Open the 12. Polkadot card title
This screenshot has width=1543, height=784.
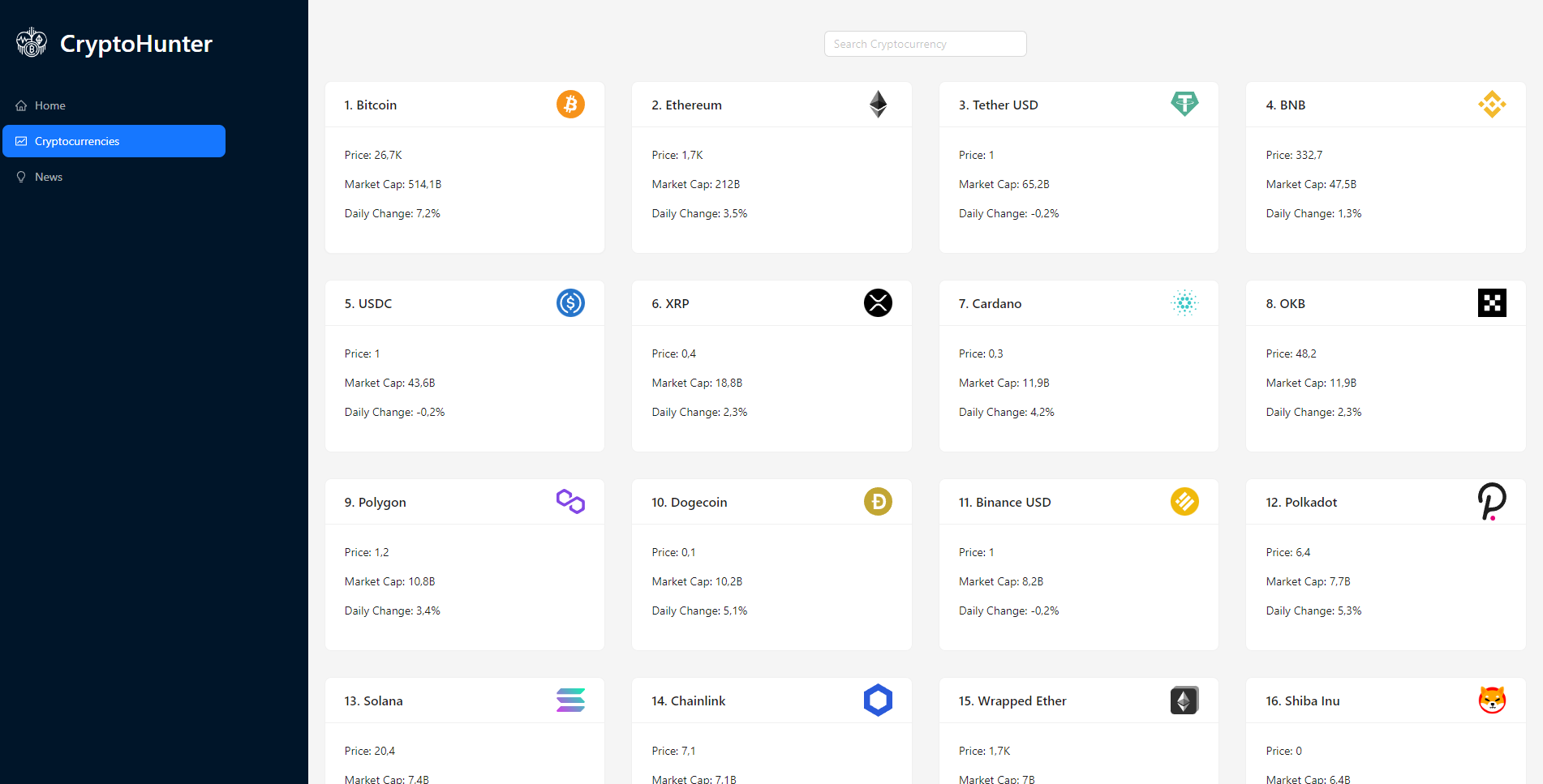[x=1301, y=502]
